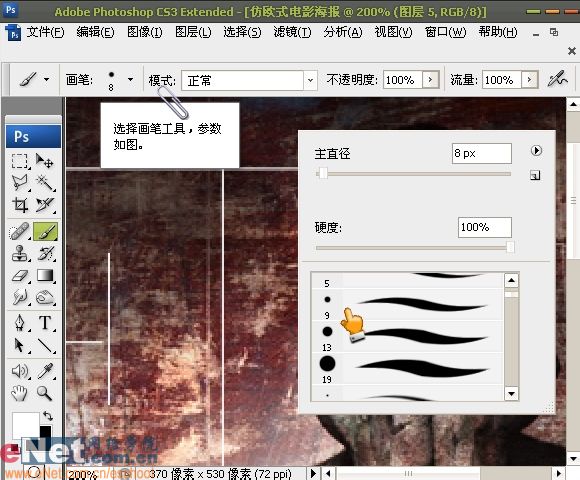Screen dimensions: 580x480
Task: Open the 窗口(W) menu
Action: pos(445,32)
